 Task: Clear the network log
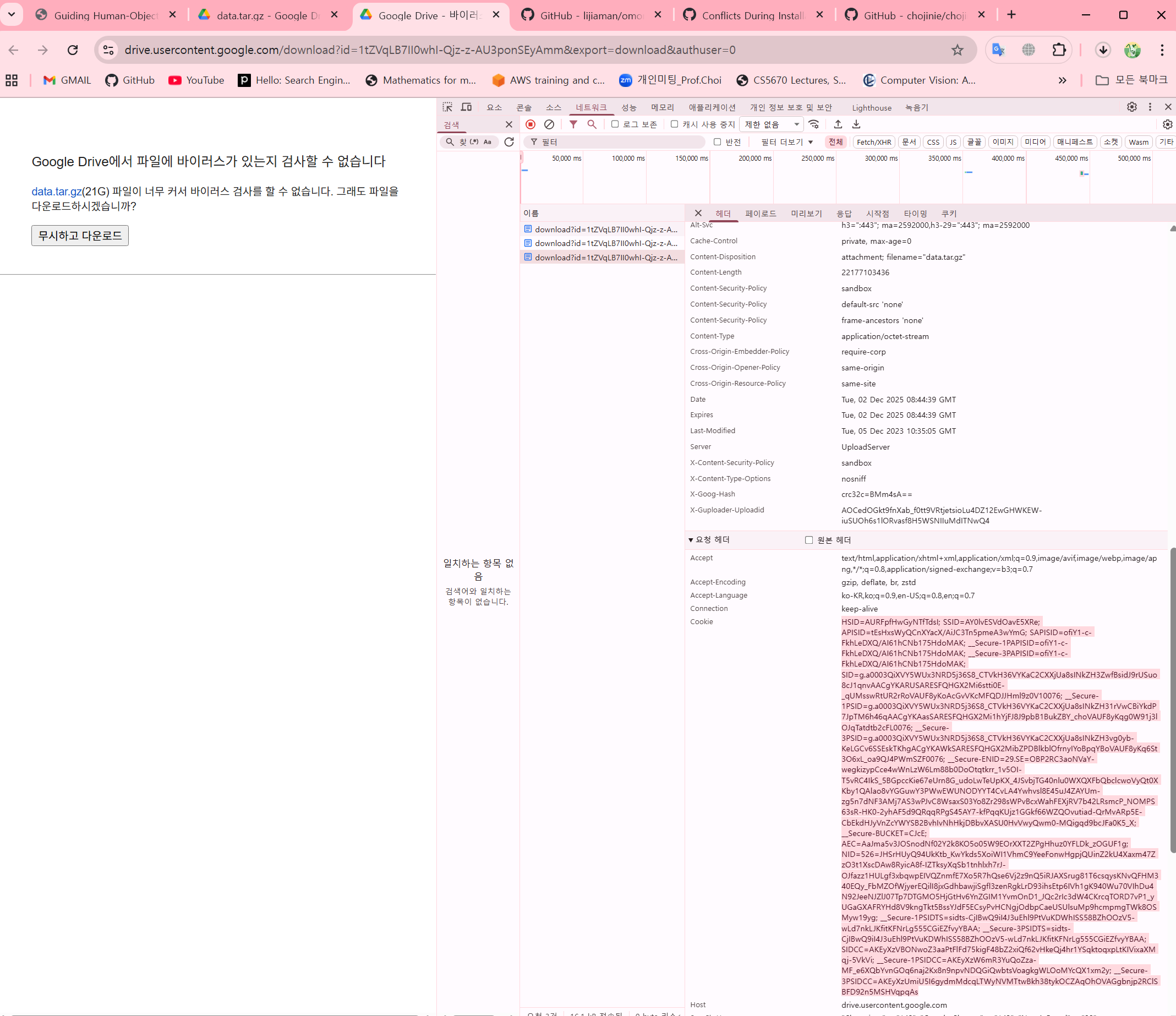(549, 124)
